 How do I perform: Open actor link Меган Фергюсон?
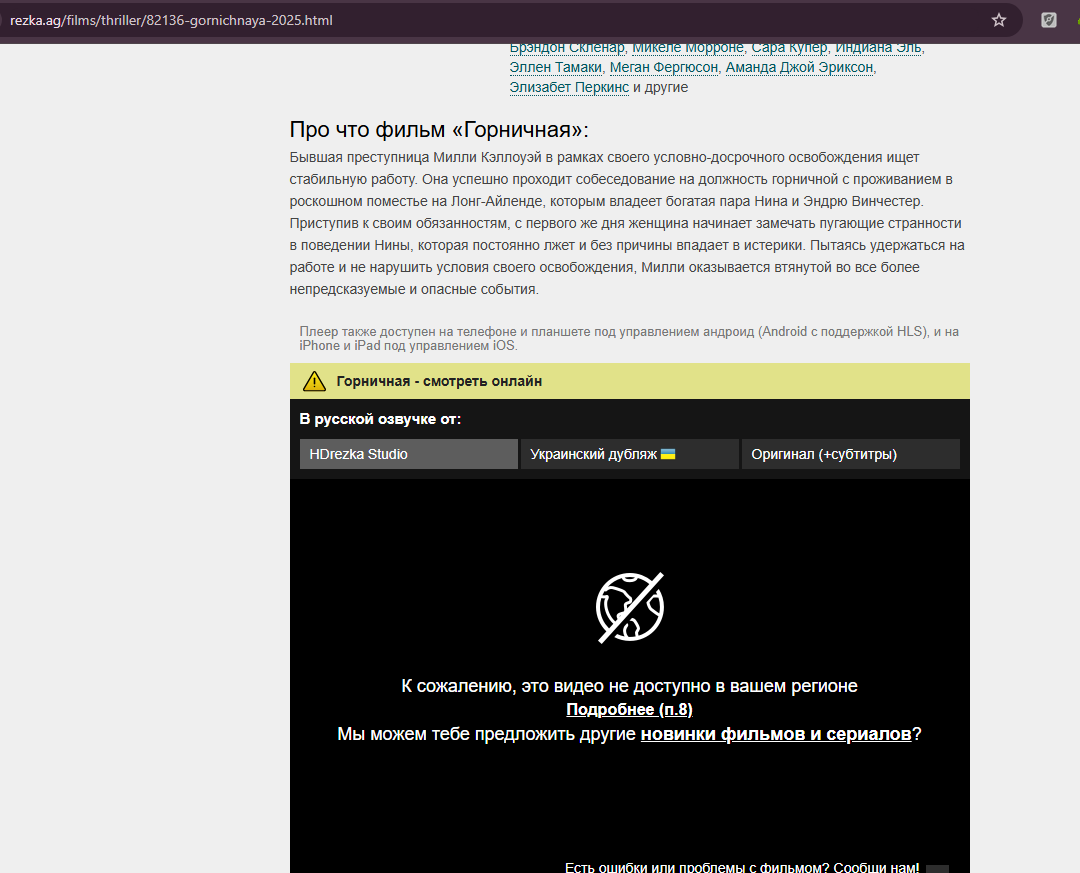coord(664,68)
